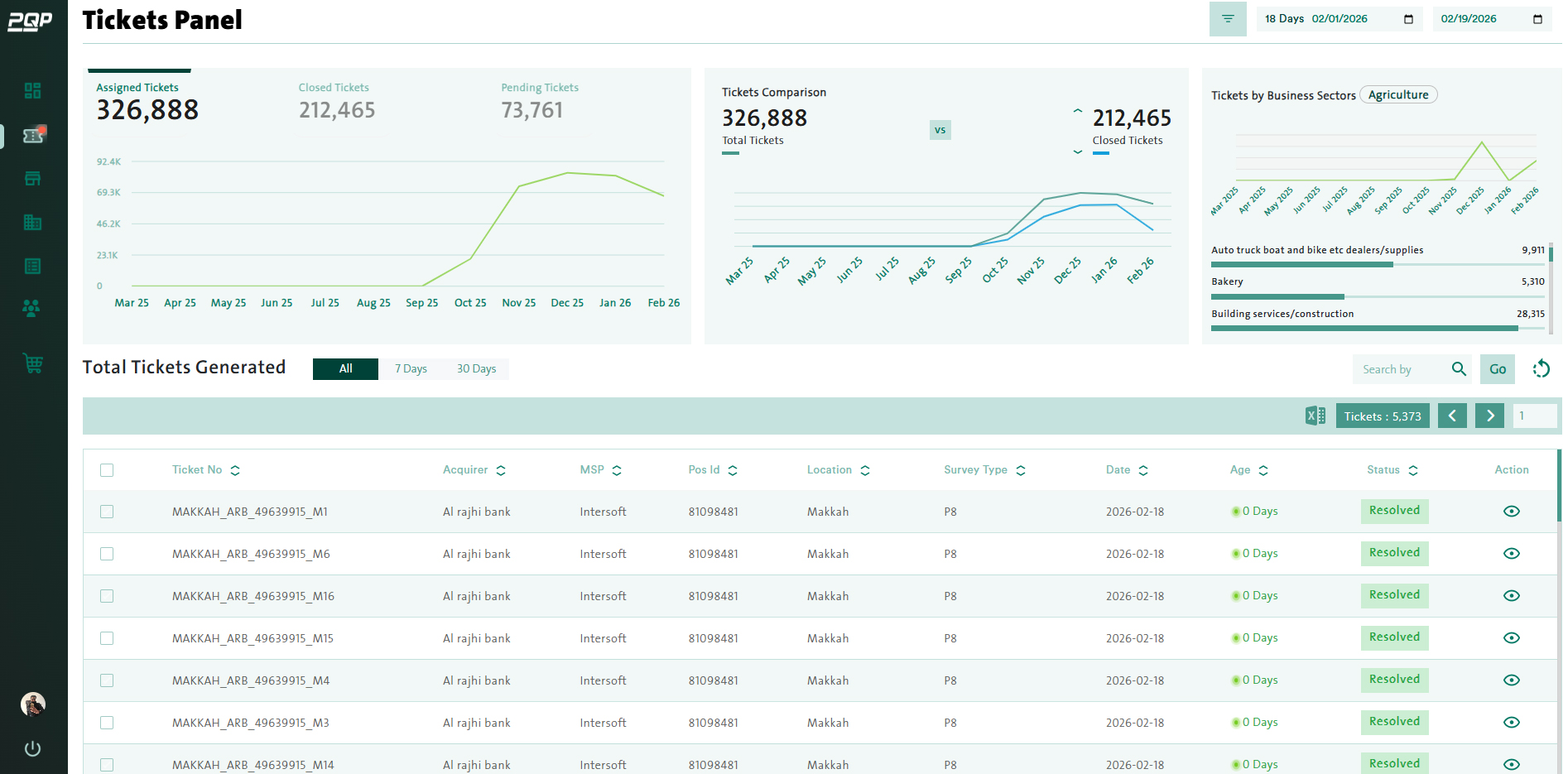Select the 30 Days tab
Screen dimensions: 1568x774
click(477, 368)
